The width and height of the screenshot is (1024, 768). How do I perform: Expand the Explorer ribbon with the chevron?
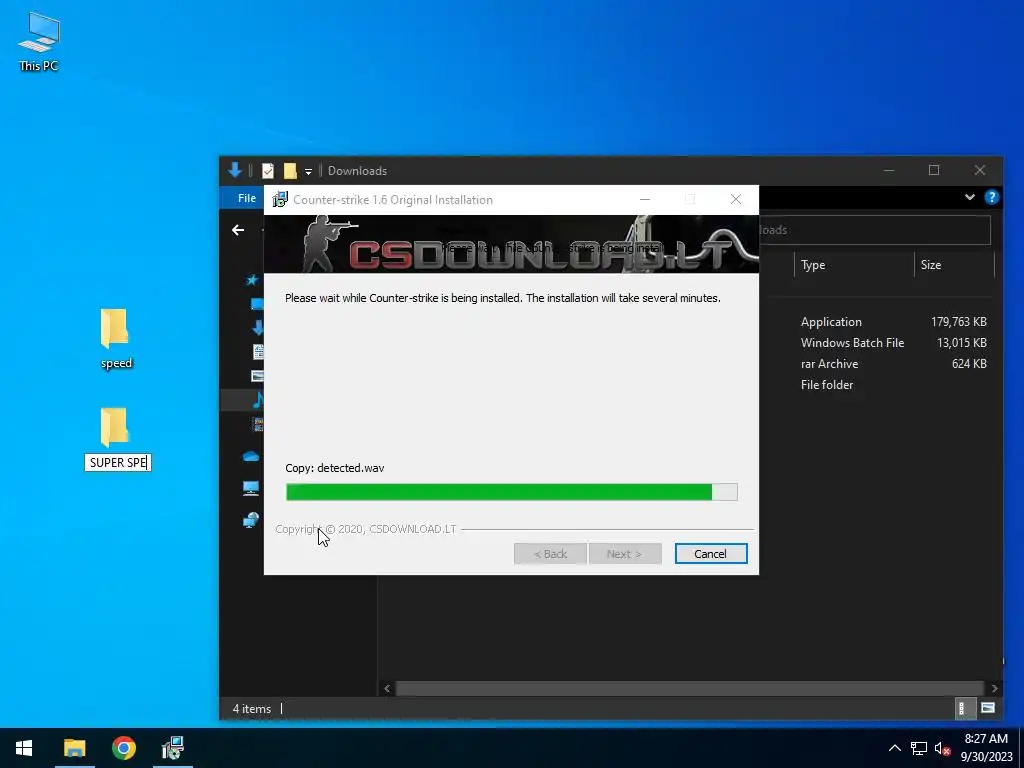coord(970,197)
